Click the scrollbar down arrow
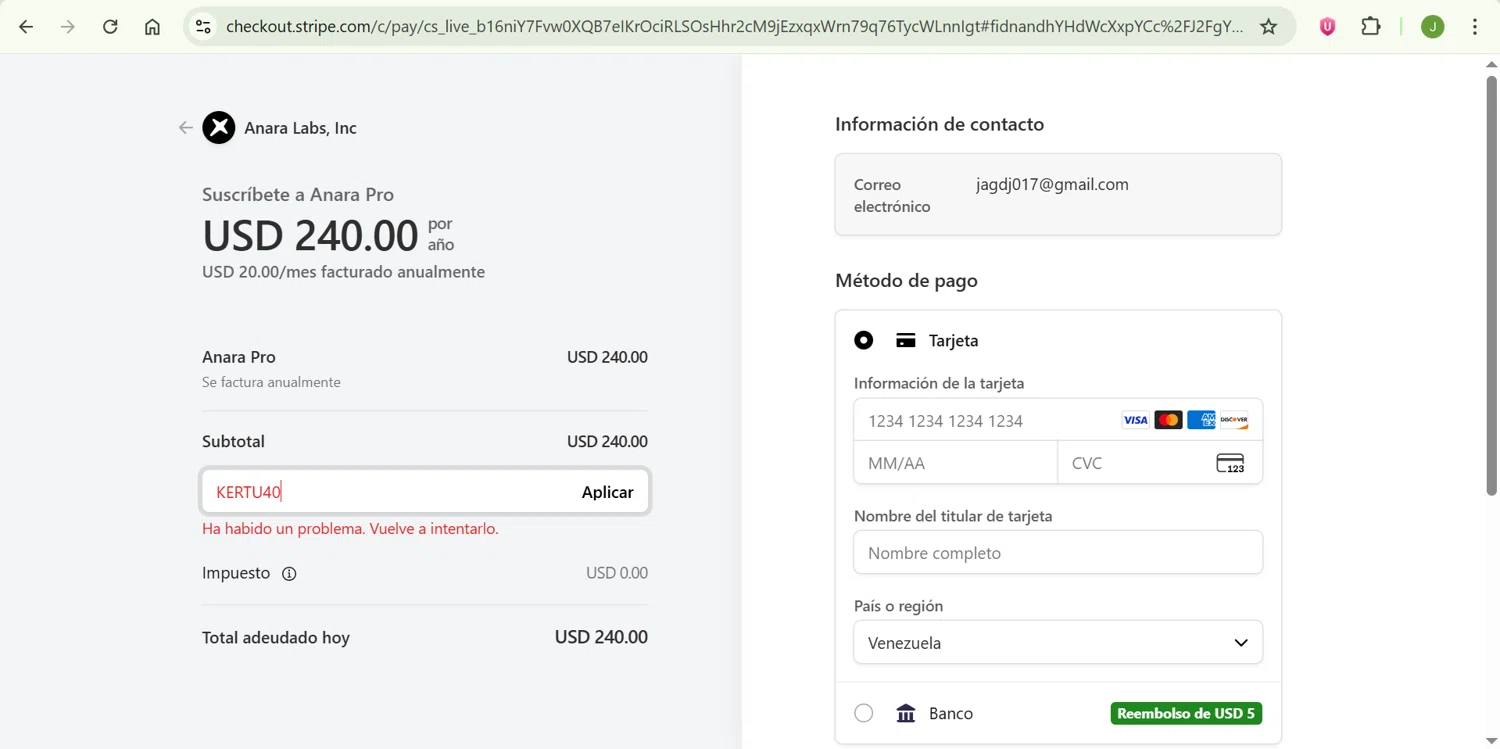Screen dimensions: 1500x749 1491,740
